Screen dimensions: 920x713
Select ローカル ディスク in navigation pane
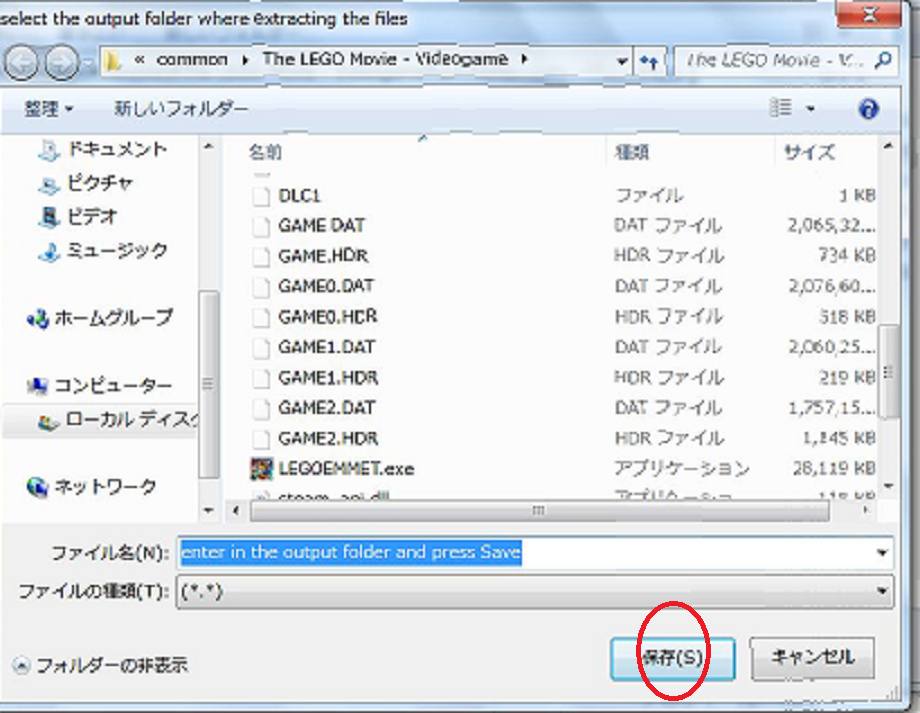pos(117,420)
